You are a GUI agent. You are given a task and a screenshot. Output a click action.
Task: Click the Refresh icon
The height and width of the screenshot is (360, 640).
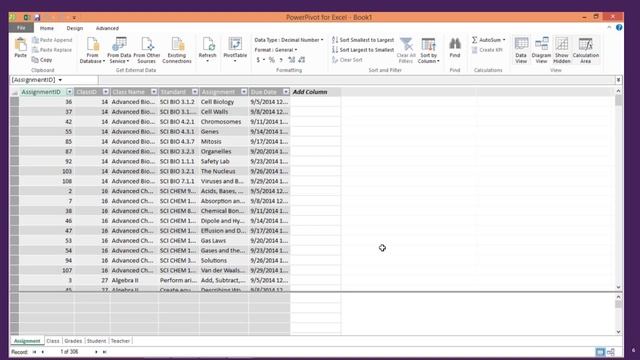coord(208,44)
